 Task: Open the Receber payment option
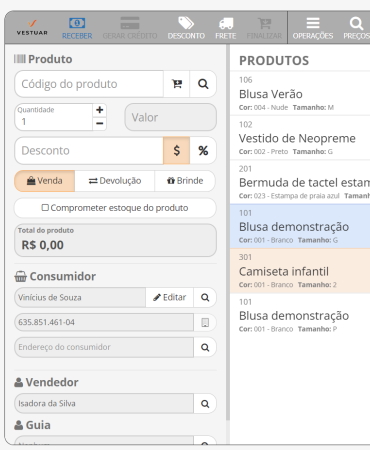pos(77,28)
